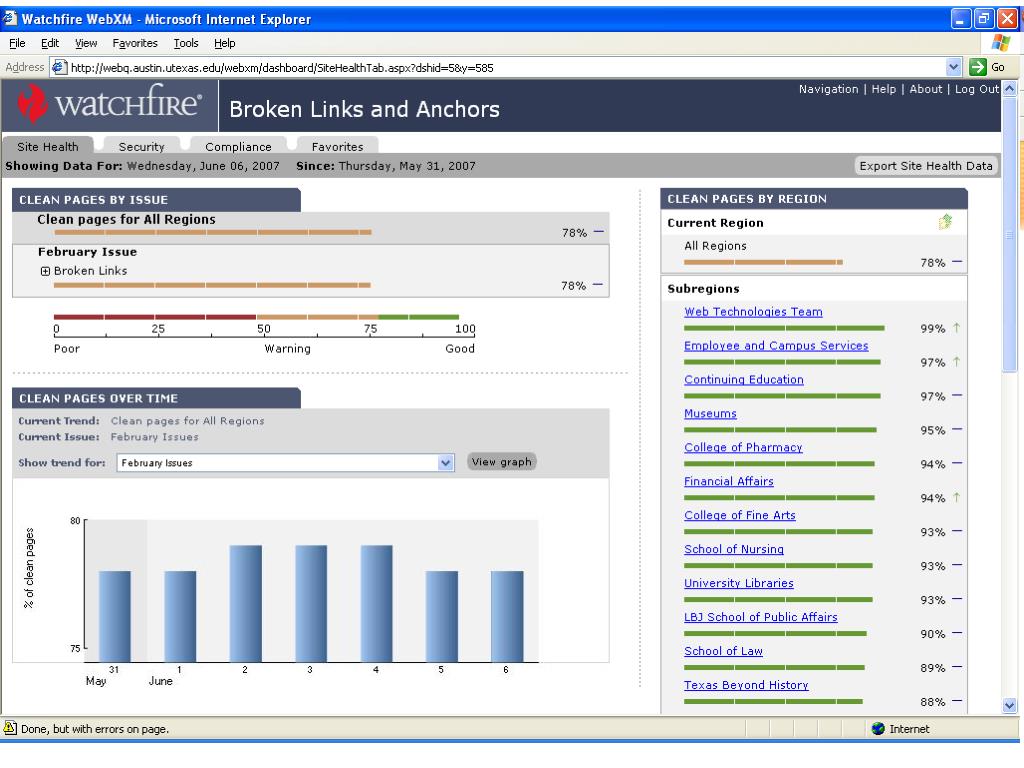This screenshot has height=768, width=1024.
Task: Click the Internet zone globe icon
Action: tap(878, 729)
